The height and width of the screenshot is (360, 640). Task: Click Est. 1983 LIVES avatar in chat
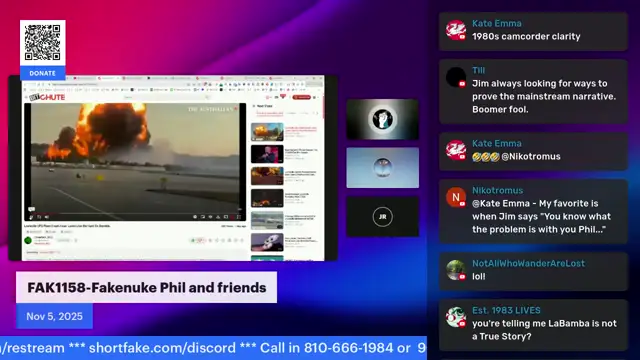click(x=456, y=317)
